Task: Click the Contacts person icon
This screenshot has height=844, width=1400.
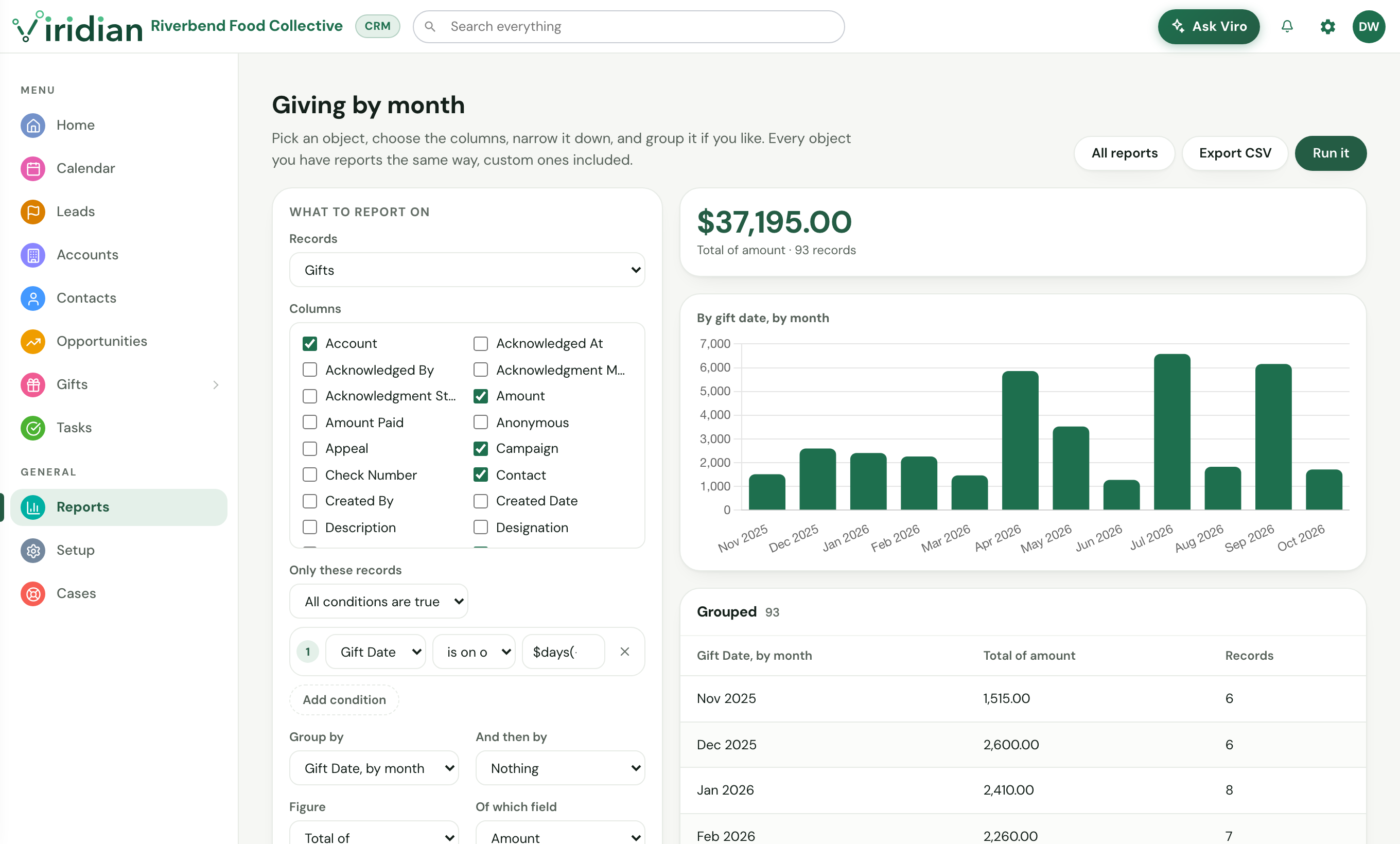Action: point(33,297)
